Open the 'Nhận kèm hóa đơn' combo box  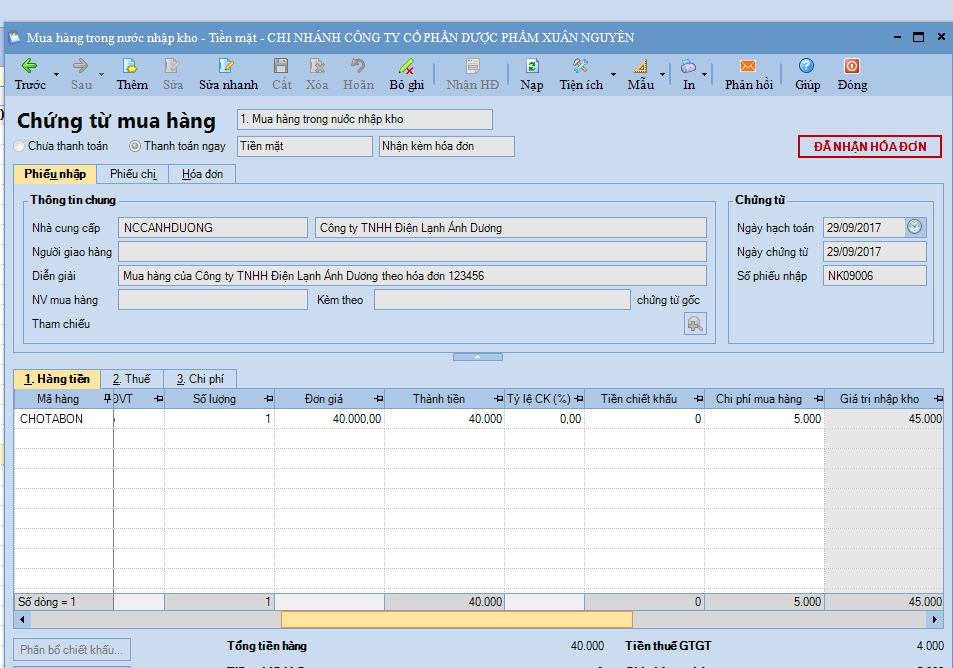tap(447, 146)
